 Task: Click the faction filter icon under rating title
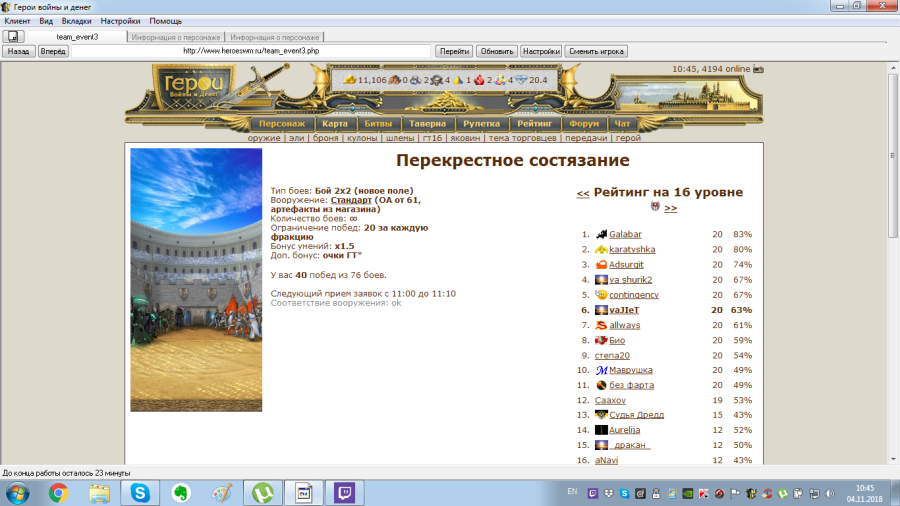click(655, 206)
